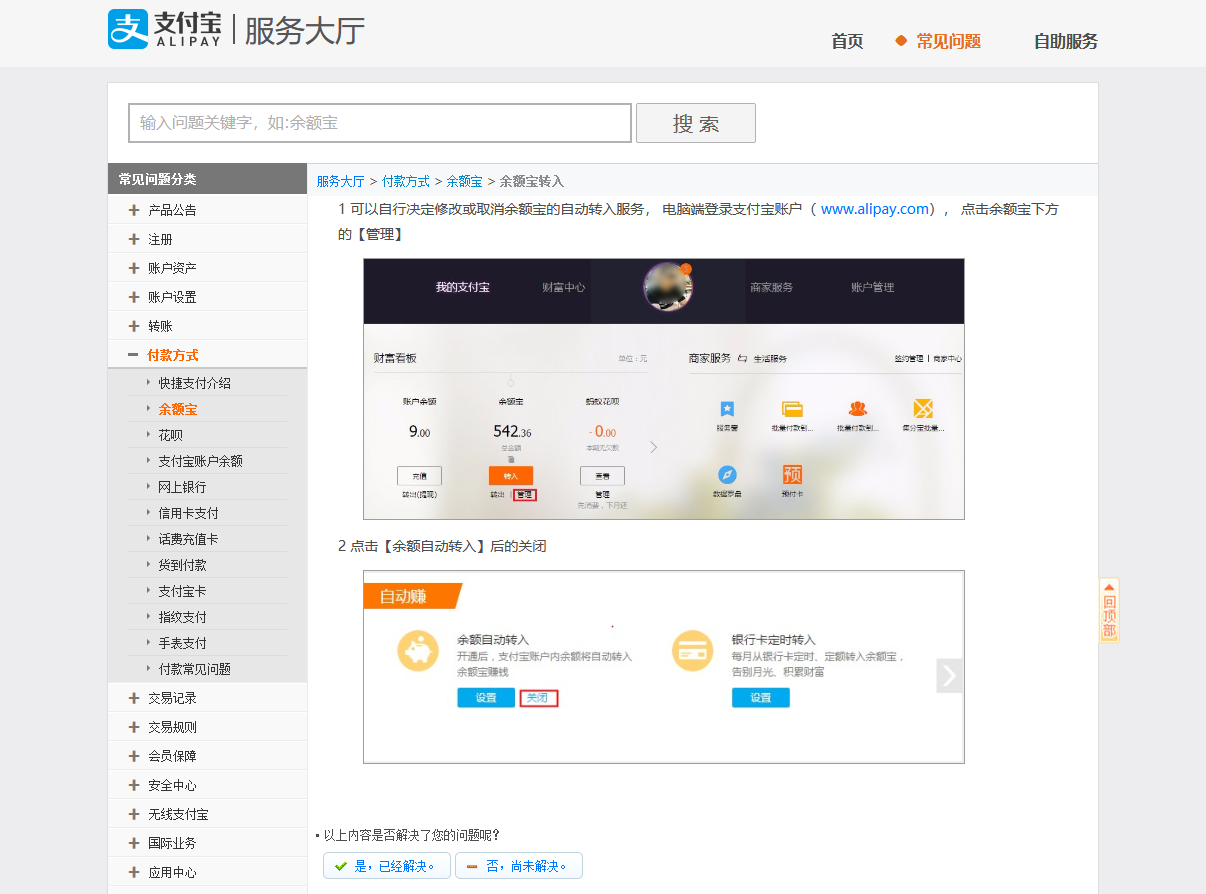Image resolution: width=1206 pixels, height=894 pixels.
Task: Select 支付宝账户余额 in sidebar
Action: [200, 461]
